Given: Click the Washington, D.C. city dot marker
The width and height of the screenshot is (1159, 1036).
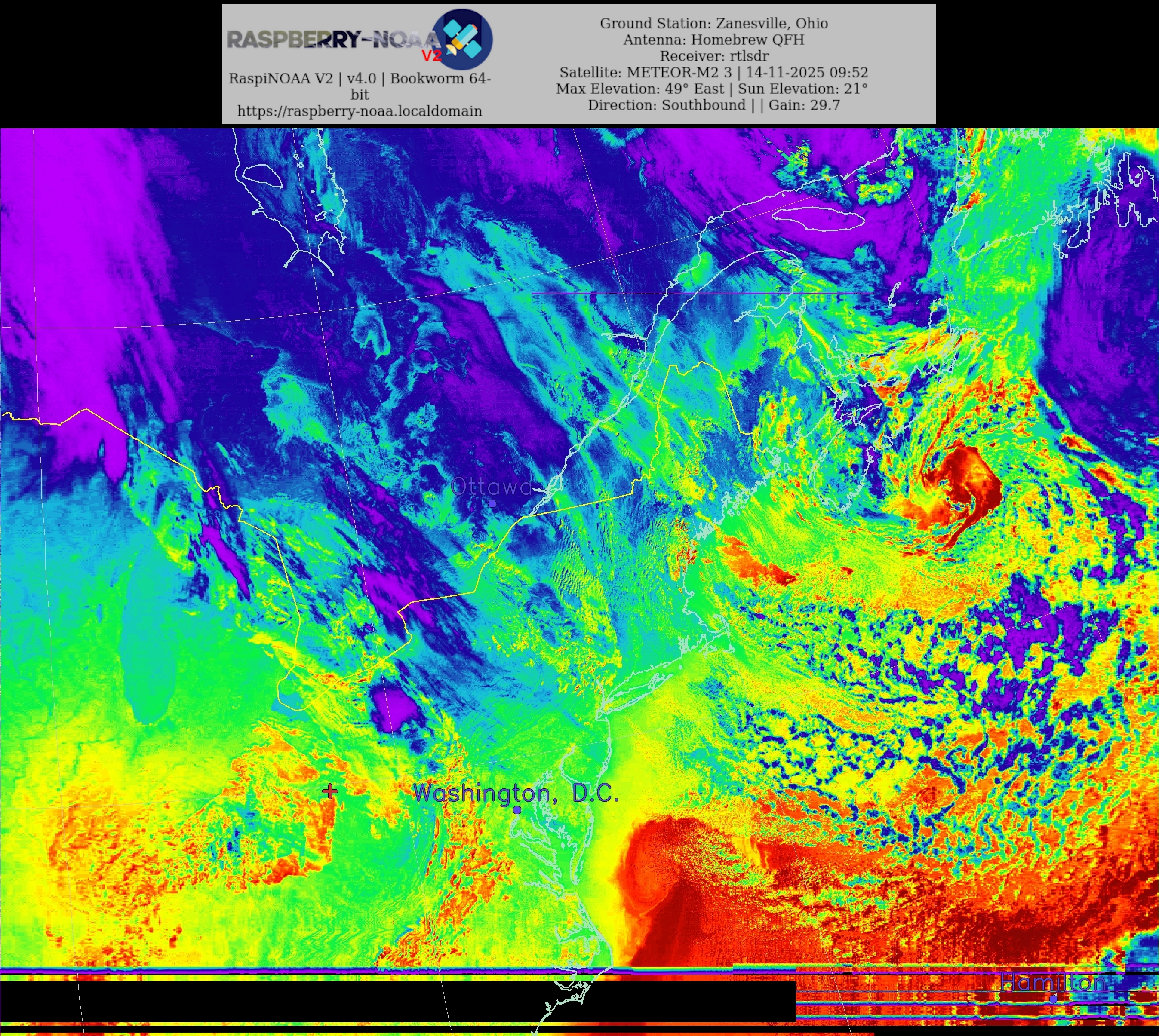Looking at the screenshot, I should [x=517, y=809].
